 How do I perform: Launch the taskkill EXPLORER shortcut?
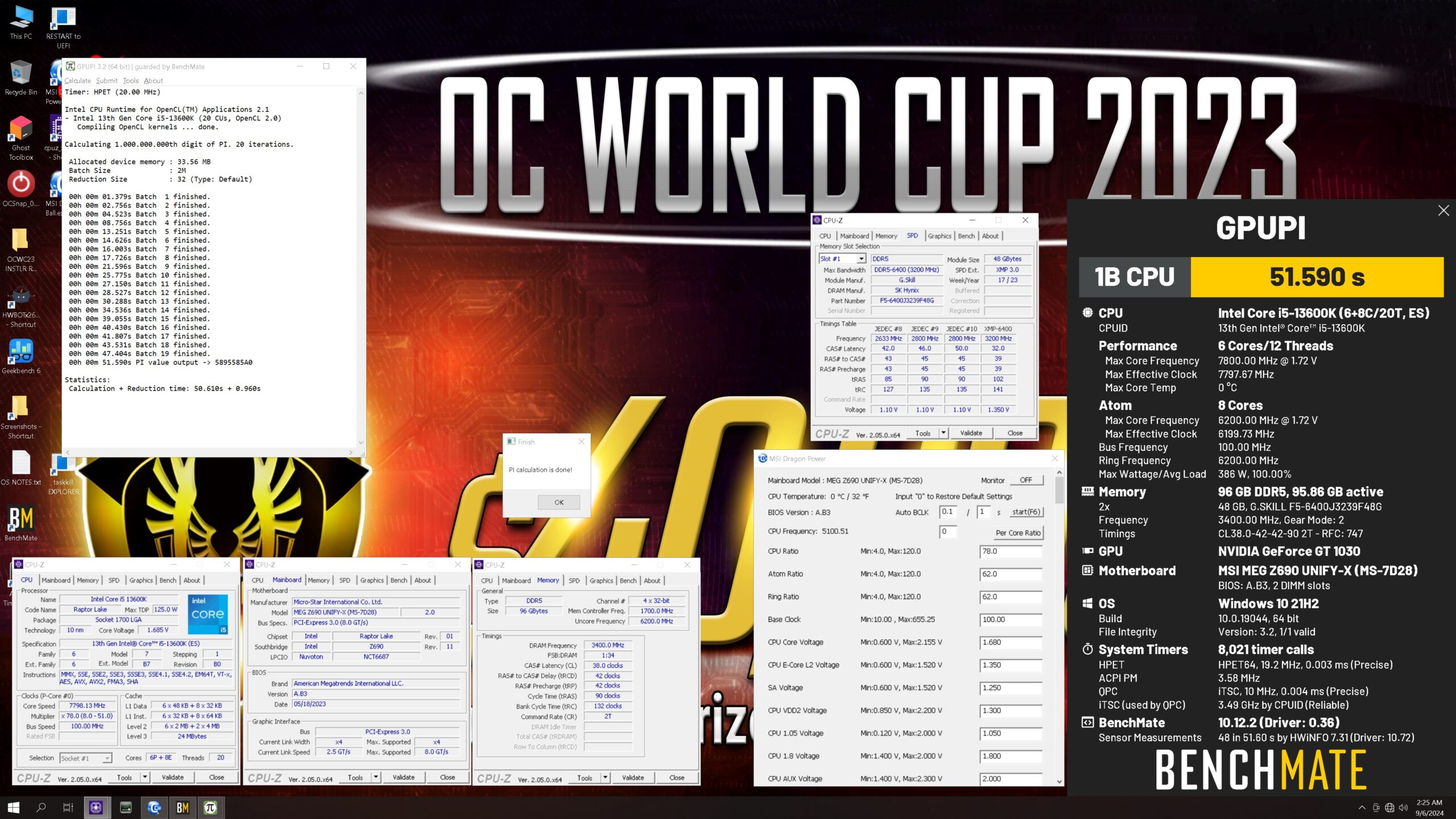click(x=63, y=473)
